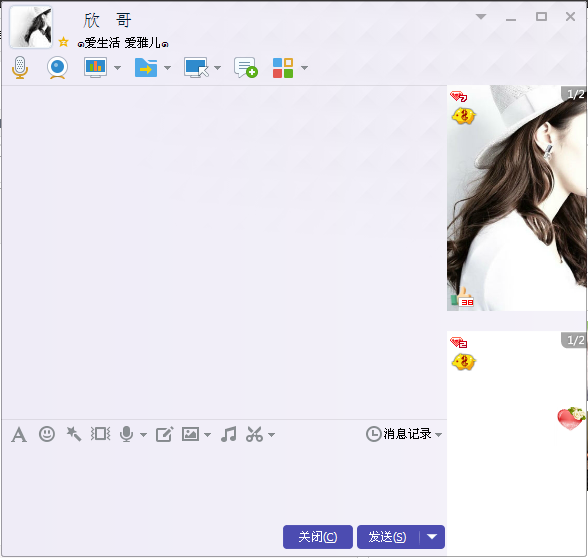Expand the send picture dropdown arrow

click(x=207, y=435)
